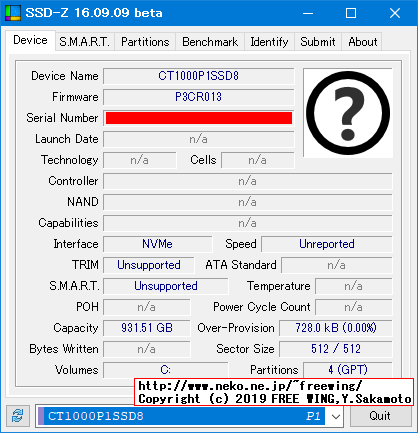Click the Controller n/a field
The width and height of the screenshot is (418, 433).
pos(248,181)
